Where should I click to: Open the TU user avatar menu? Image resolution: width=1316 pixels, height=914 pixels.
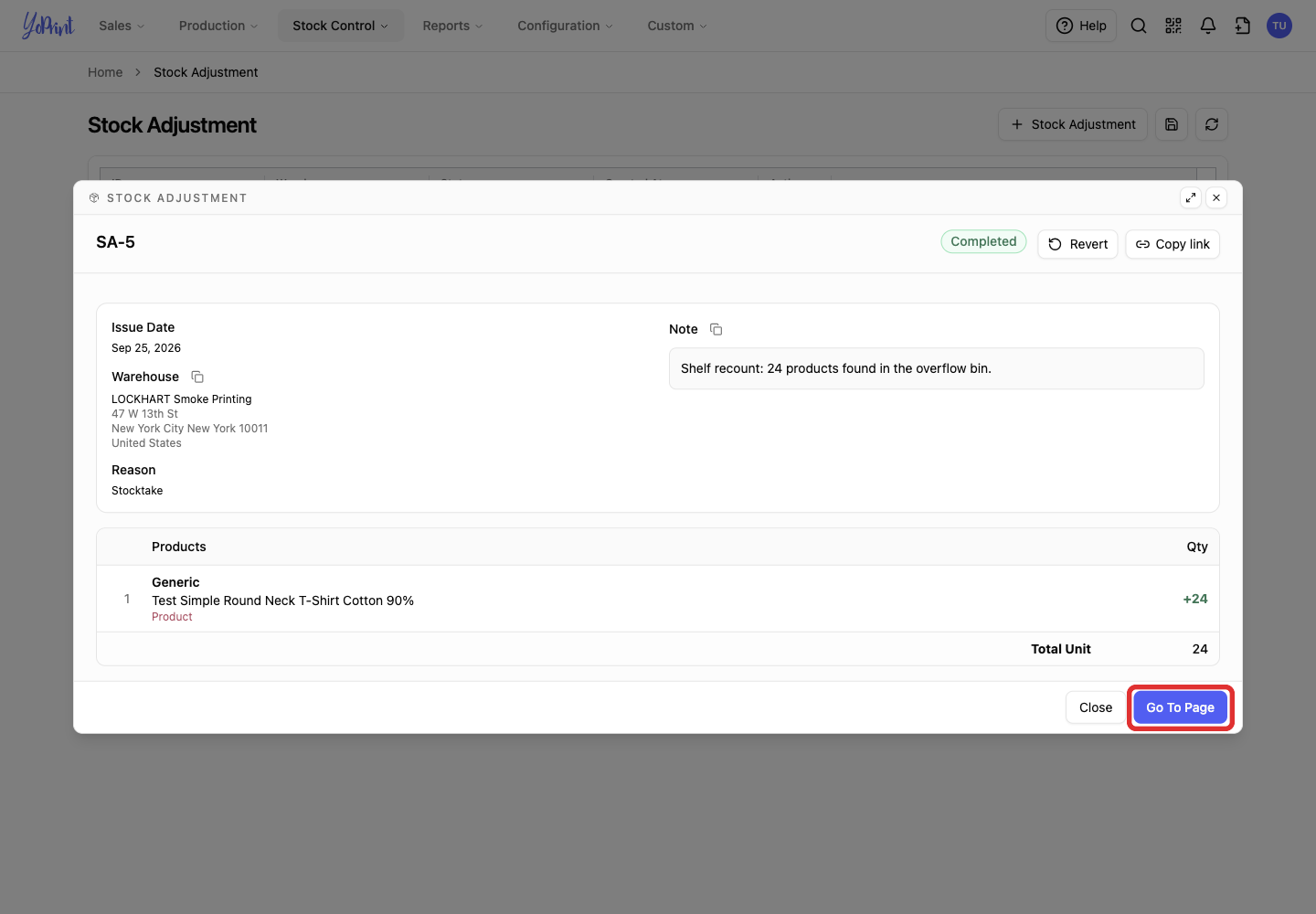(1279, 26)
